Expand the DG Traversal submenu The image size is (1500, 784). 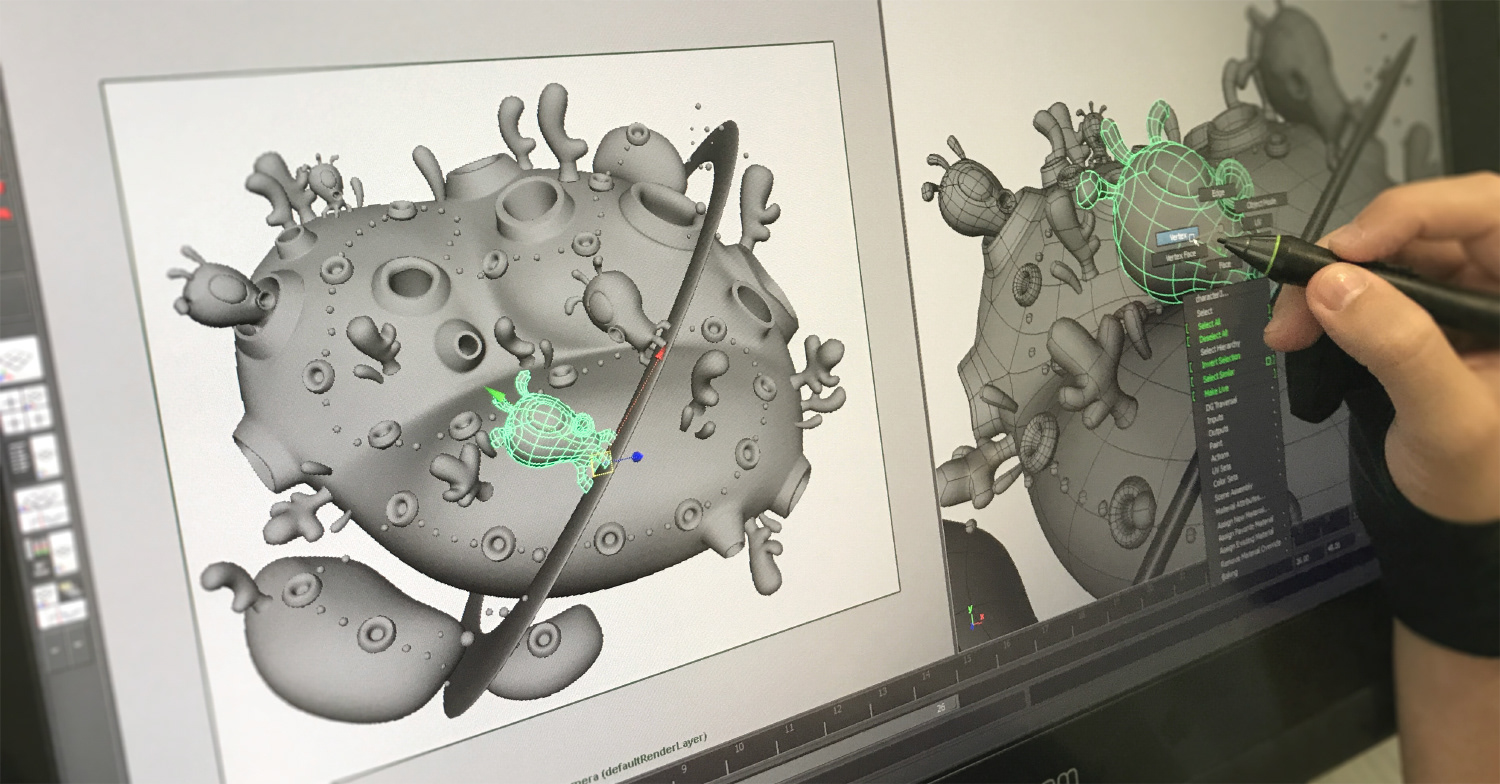point(1221,404)
